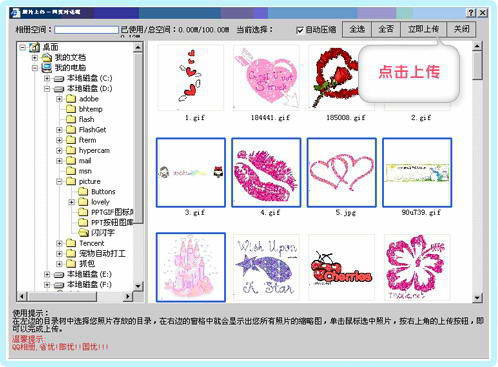
Task: Click the fterm folder icon
Action: [71, 140]
